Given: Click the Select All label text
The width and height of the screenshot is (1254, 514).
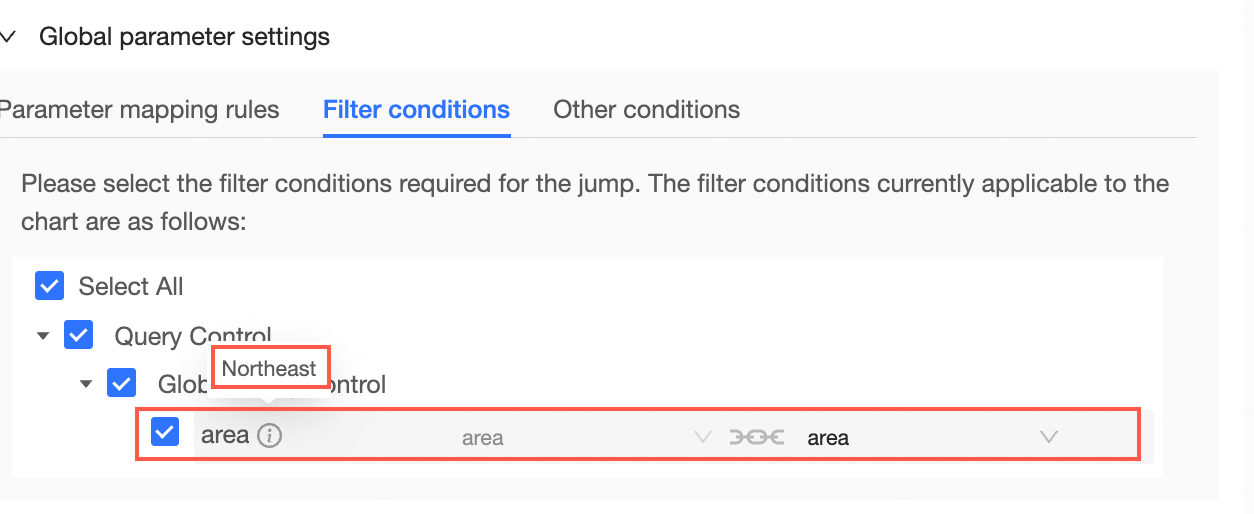Looking at the screenshot, I should tap(131, 287).
